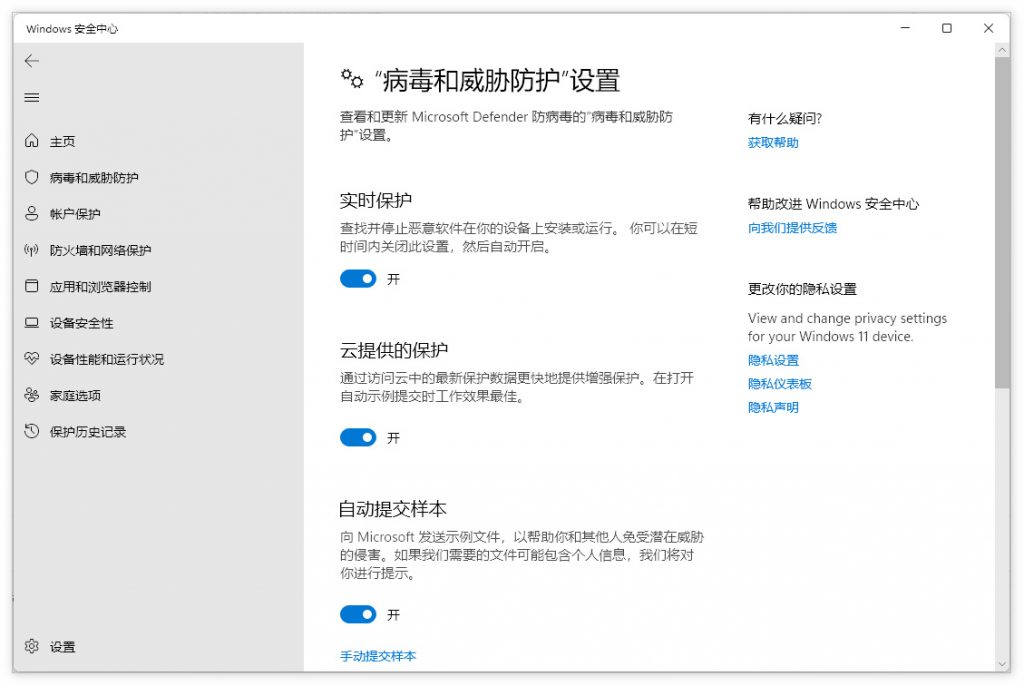Click the 病毒和威胁防护 shield icon
The image size is (1024, 686).
coord(32,177)
